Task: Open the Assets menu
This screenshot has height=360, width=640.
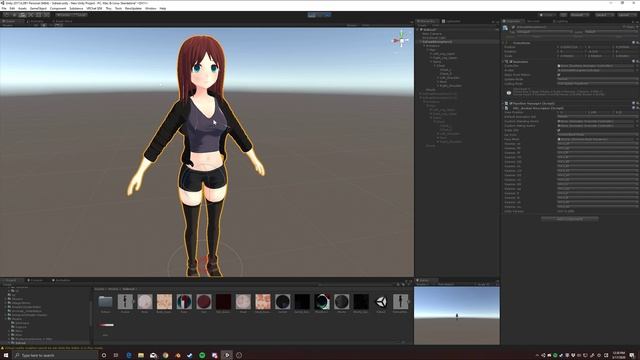Action: pyautogui.click(x=22, y=8)
